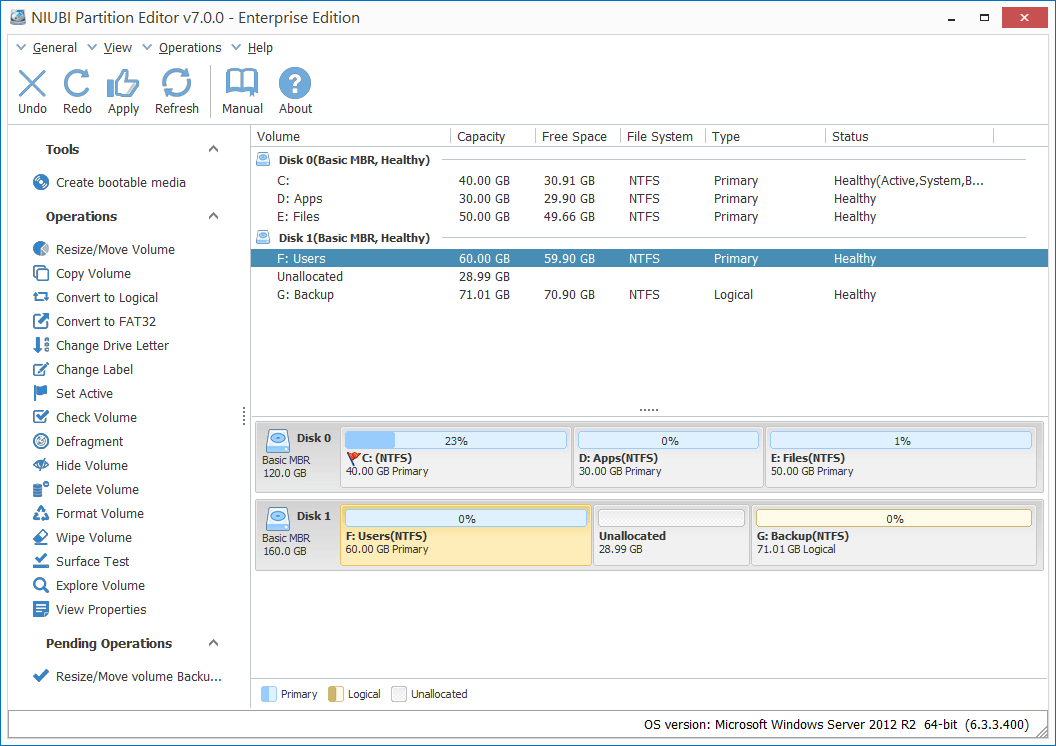
Task: Select the G: Backup row in volume list
Action: 649,295
